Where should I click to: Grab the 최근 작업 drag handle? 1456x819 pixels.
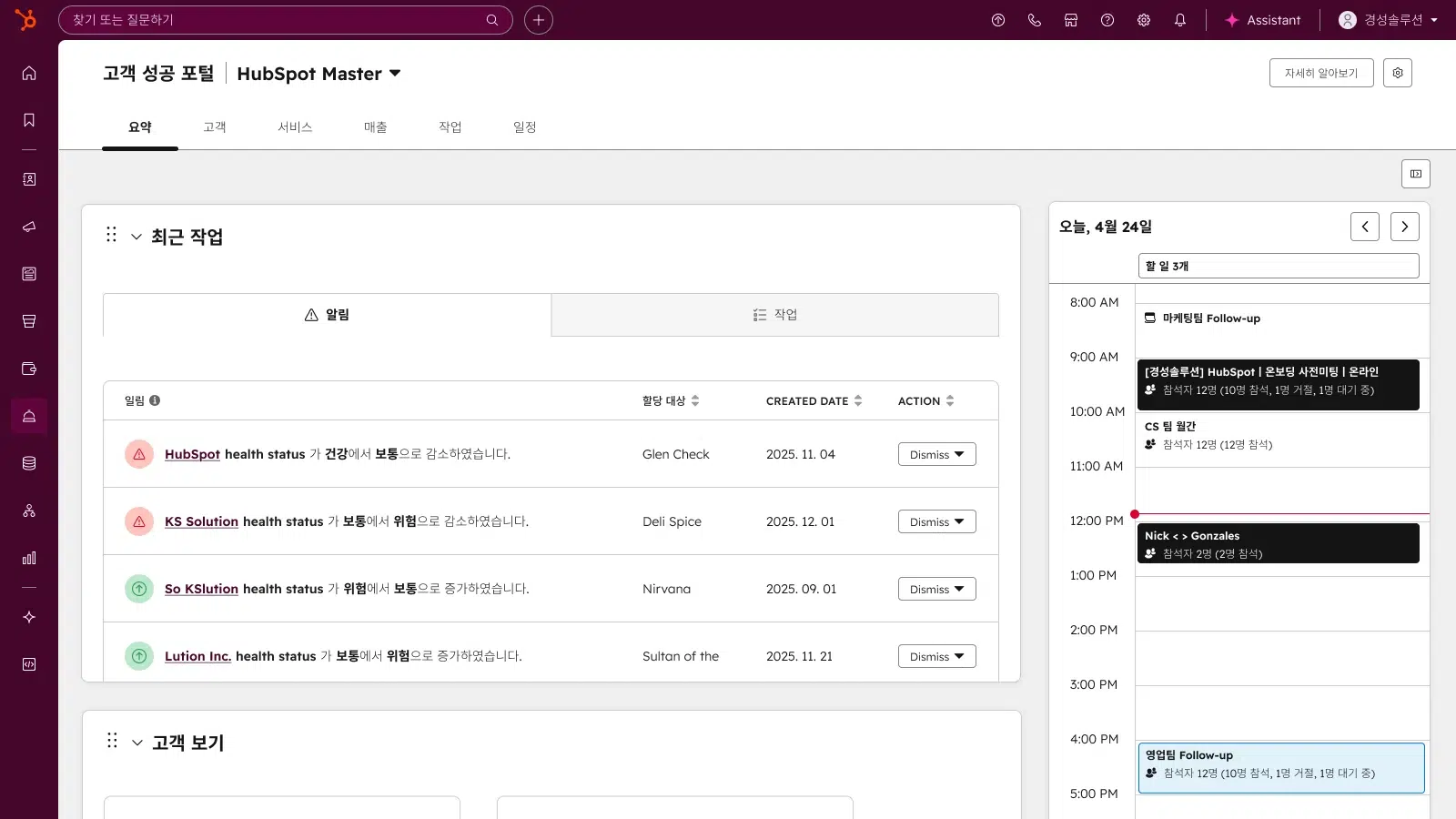click(x=111, y=235)
